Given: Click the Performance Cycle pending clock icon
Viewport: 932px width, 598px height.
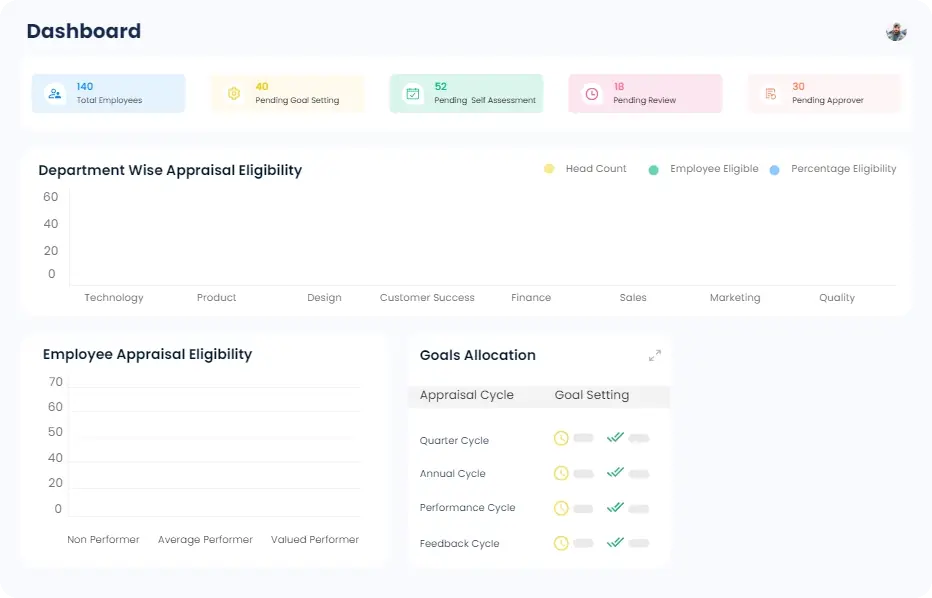Looking at the screenshot, I should click(x=561, y=508).
